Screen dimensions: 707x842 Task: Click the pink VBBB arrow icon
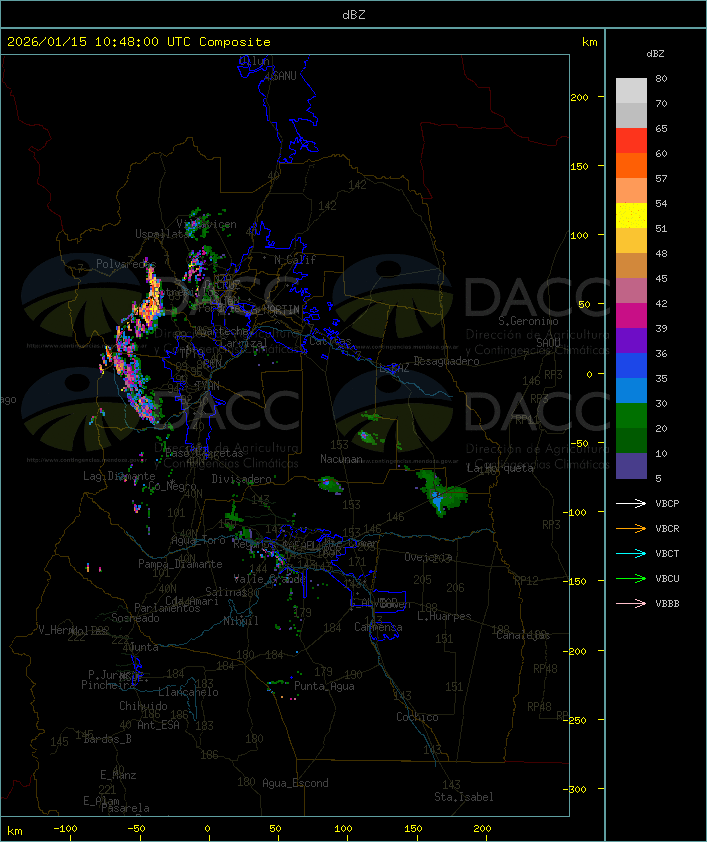632,604
